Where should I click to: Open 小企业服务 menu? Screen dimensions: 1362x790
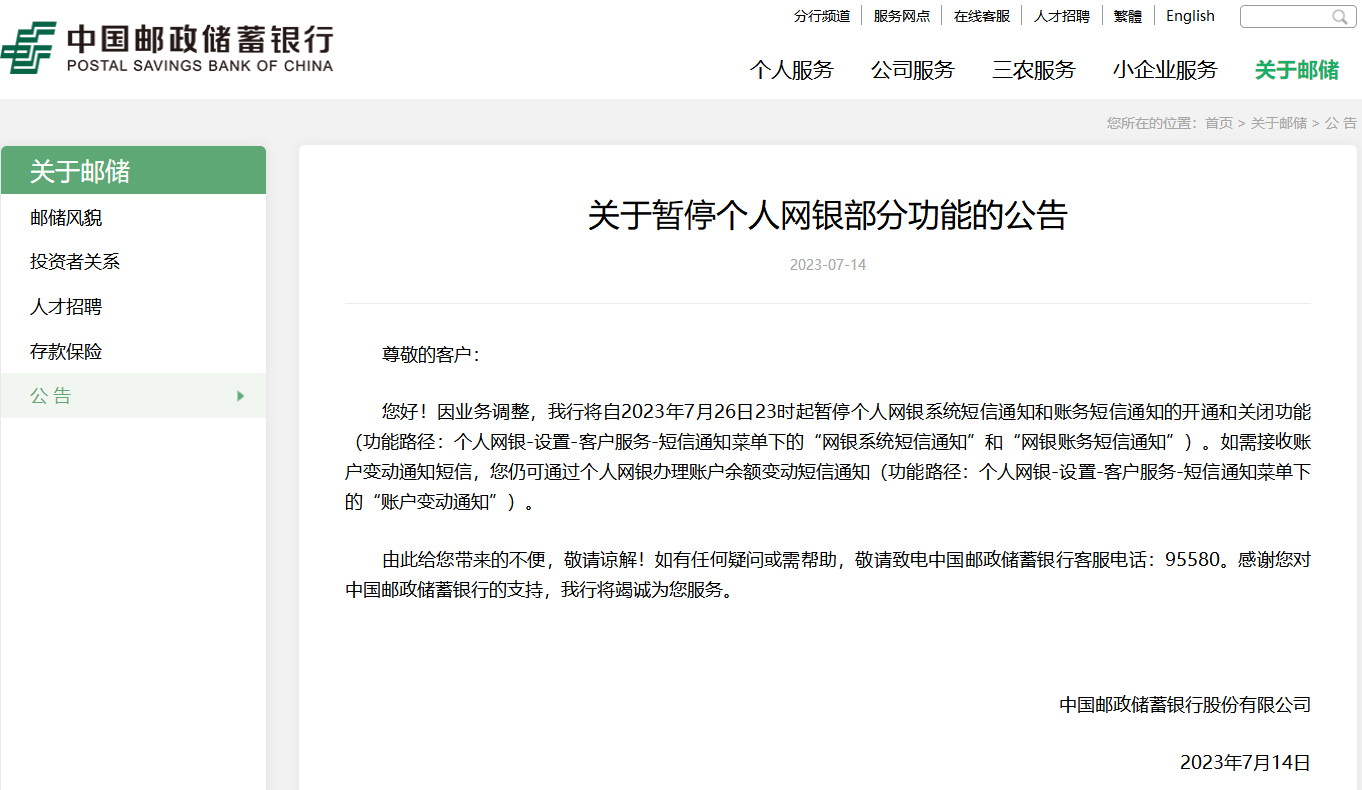[x=1165, y=70]
